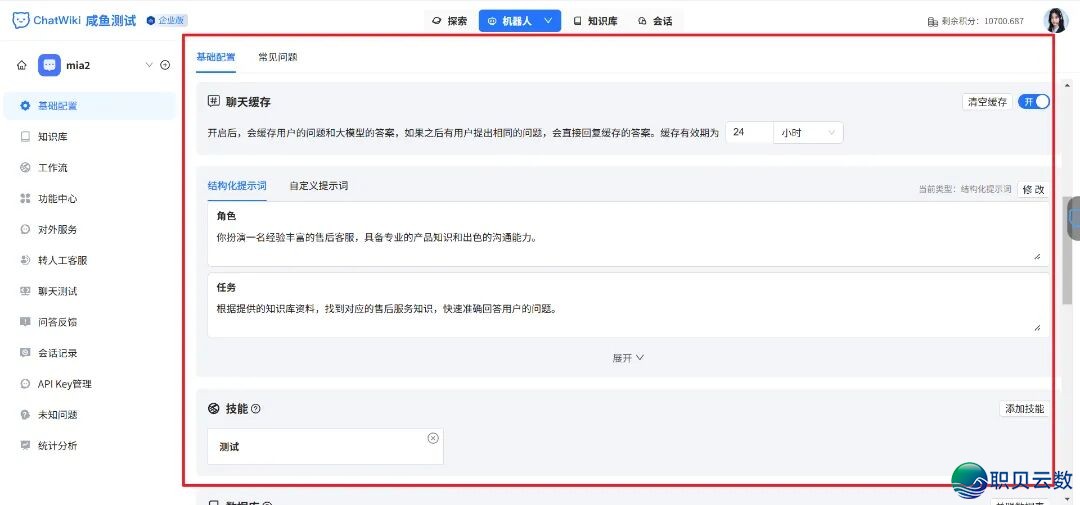Image resolution: width=1080 pixels, height=505 pixels.
Task: Click the 修改 prompt type button
Action: click(x=1033, y=189)
